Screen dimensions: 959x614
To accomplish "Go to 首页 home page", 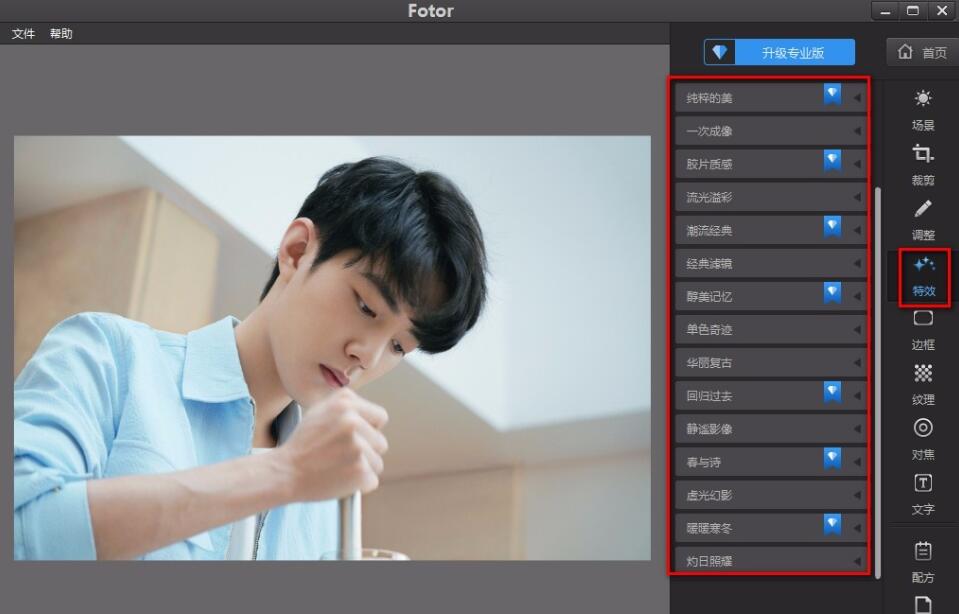I will (922, 53).
